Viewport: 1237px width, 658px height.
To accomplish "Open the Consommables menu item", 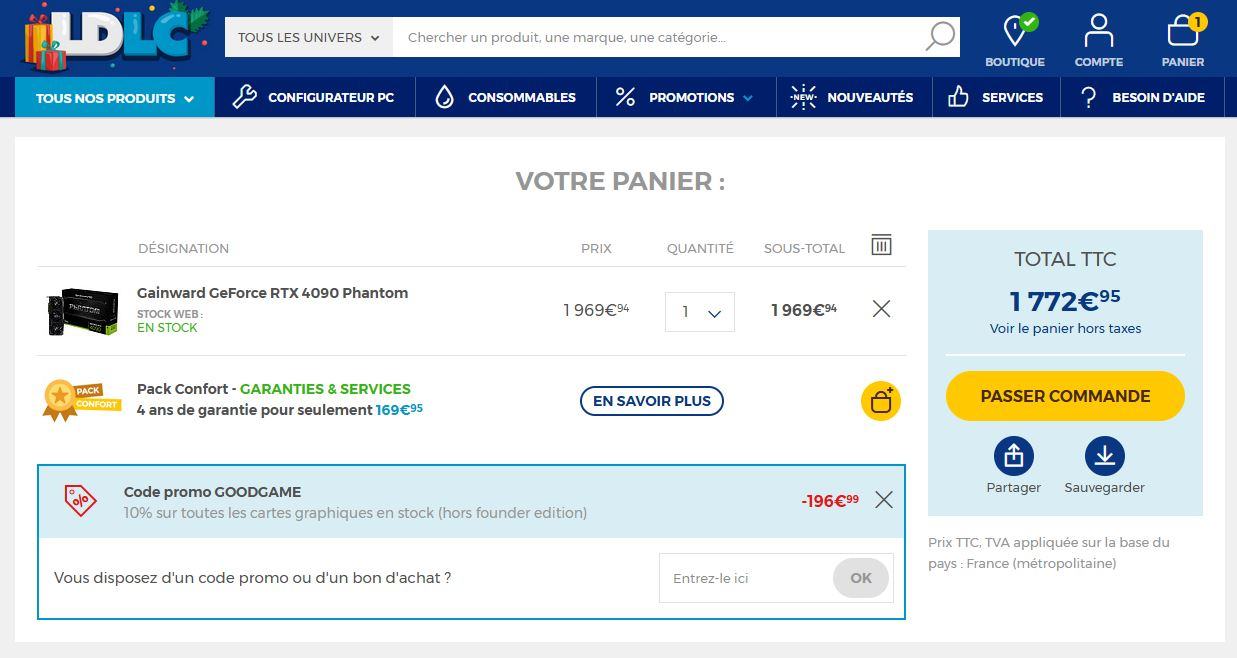I will [506, 97].
